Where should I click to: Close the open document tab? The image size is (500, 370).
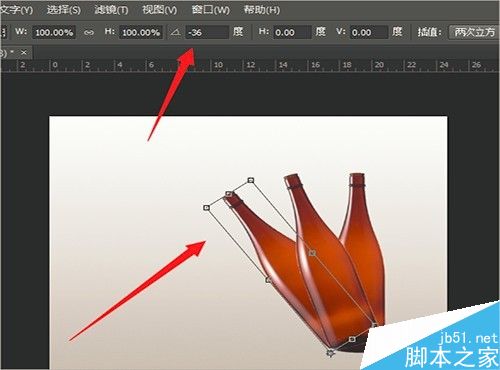[24, 52]
